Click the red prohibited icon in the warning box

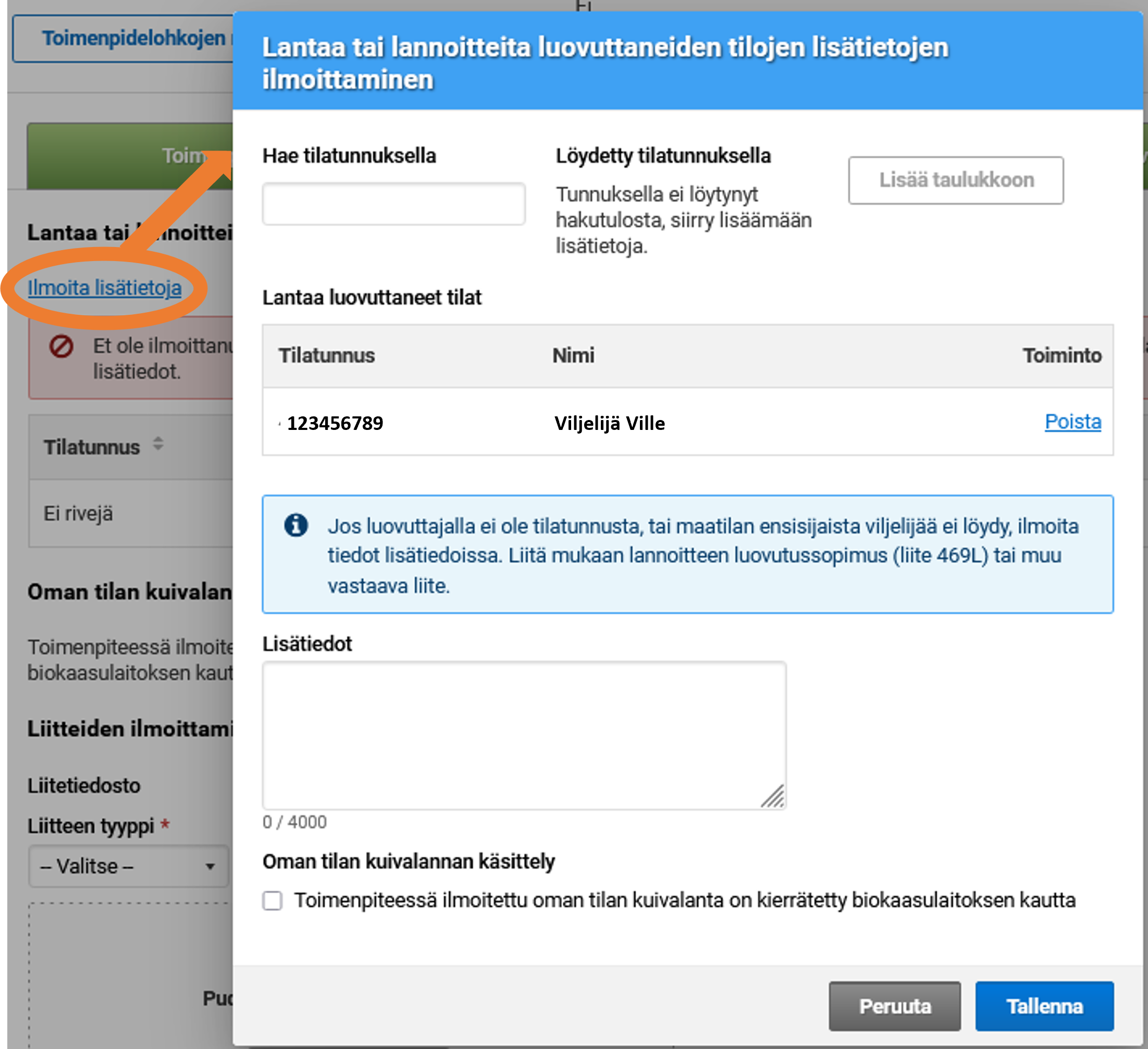61,345
